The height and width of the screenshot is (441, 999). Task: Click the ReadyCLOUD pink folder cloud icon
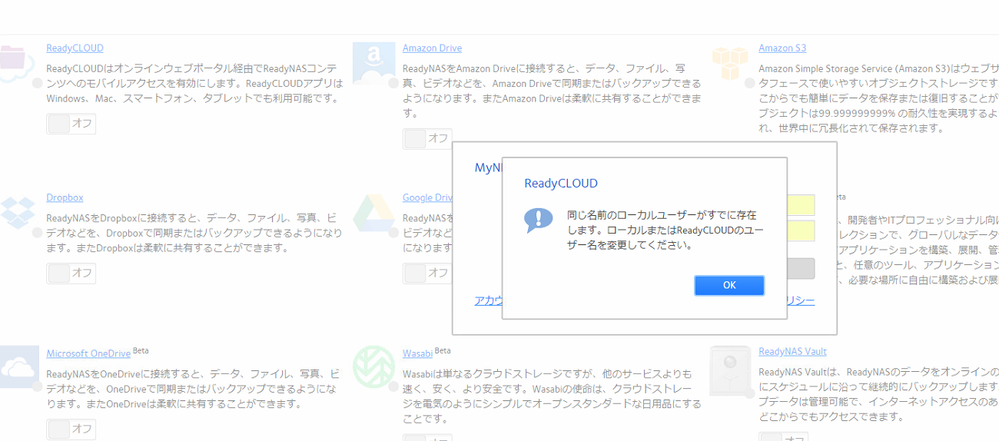click(16, 64)
